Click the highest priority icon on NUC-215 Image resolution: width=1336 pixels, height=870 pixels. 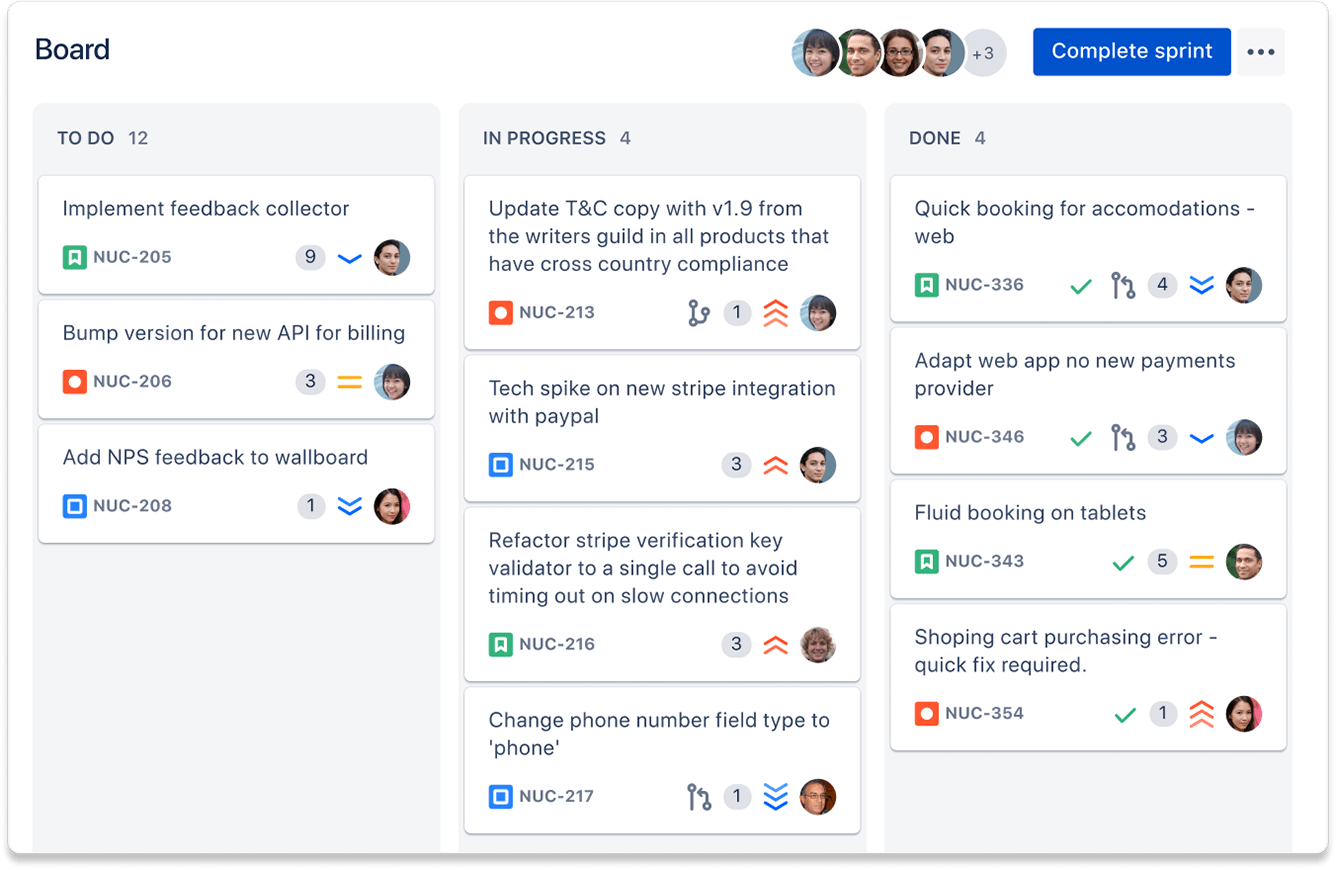click(776, 464)
